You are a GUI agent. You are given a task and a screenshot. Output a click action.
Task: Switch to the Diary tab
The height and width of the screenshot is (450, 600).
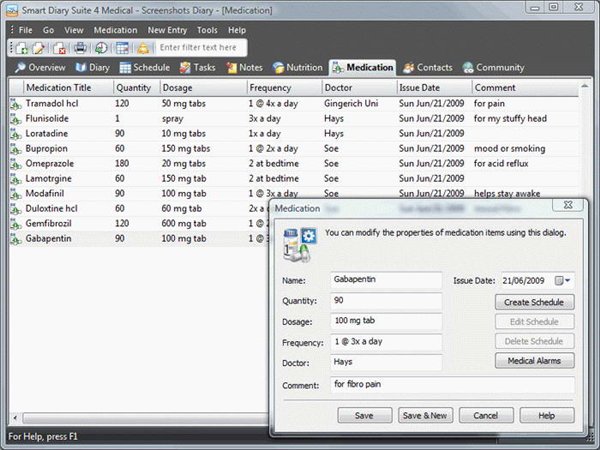coord(93,68)
